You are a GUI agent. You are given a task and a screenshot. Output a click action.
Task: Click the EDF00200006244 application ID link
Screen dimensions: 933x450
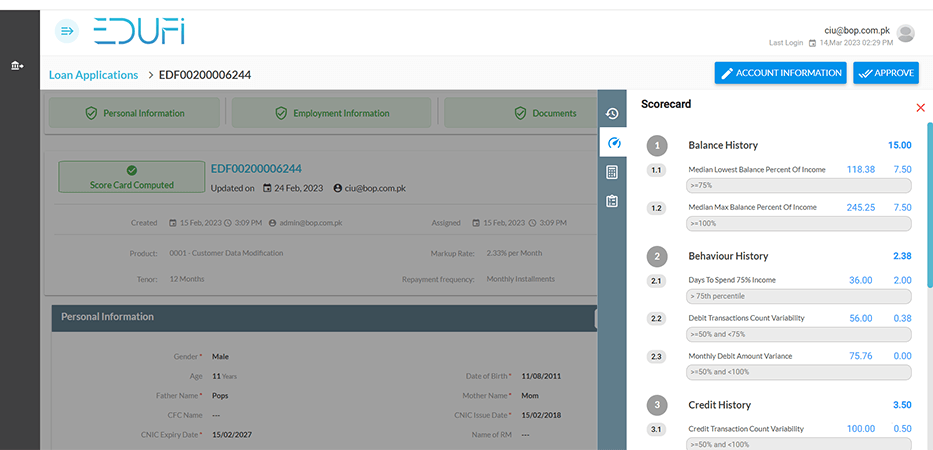click(x=256, y=169)
